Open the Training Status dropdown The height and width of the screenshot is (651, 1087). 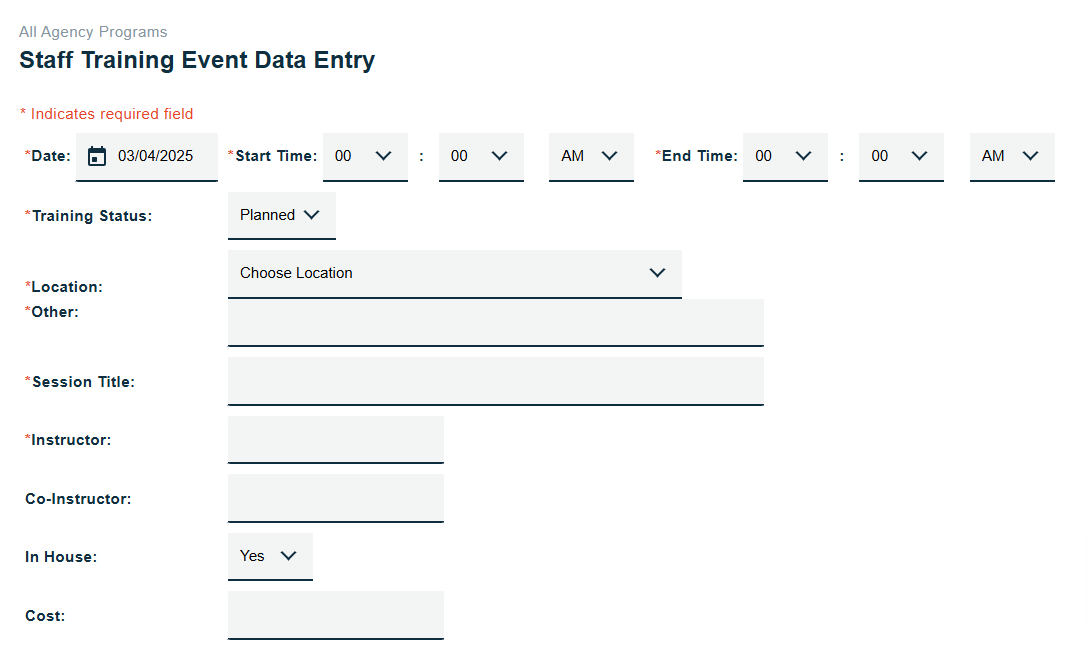click(281, 215)
